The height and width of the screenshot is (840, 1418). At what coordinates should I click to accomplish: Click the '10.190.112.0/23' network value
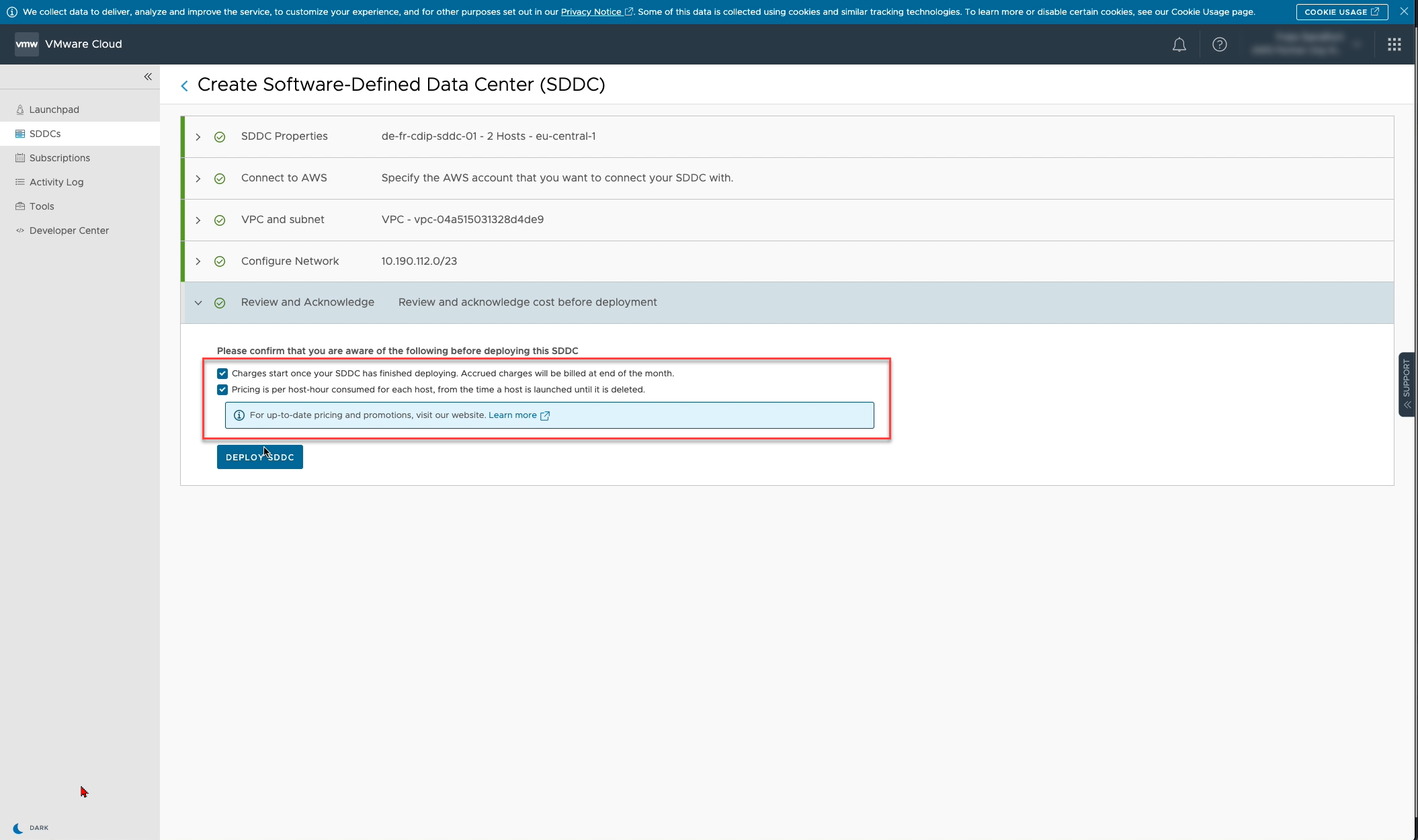click(419, 261)
